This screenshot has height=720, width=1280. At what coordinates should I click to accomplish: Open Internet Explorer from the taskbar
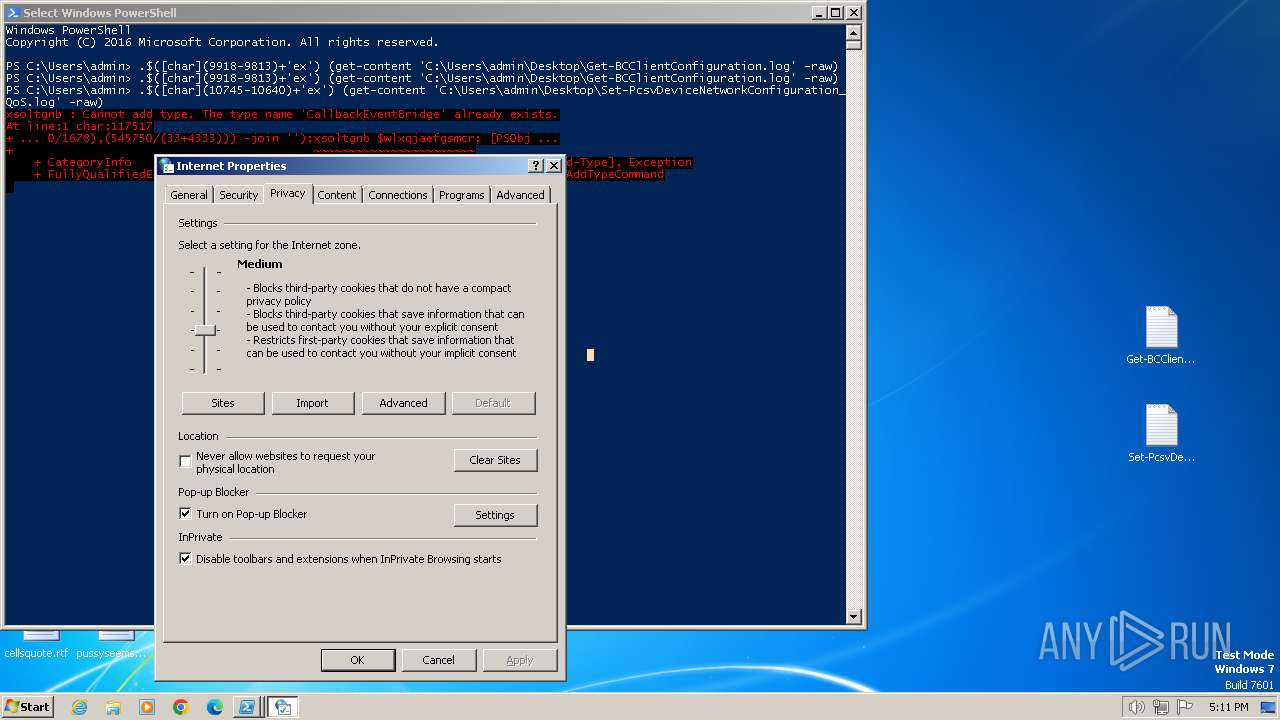tap(79, 707)
